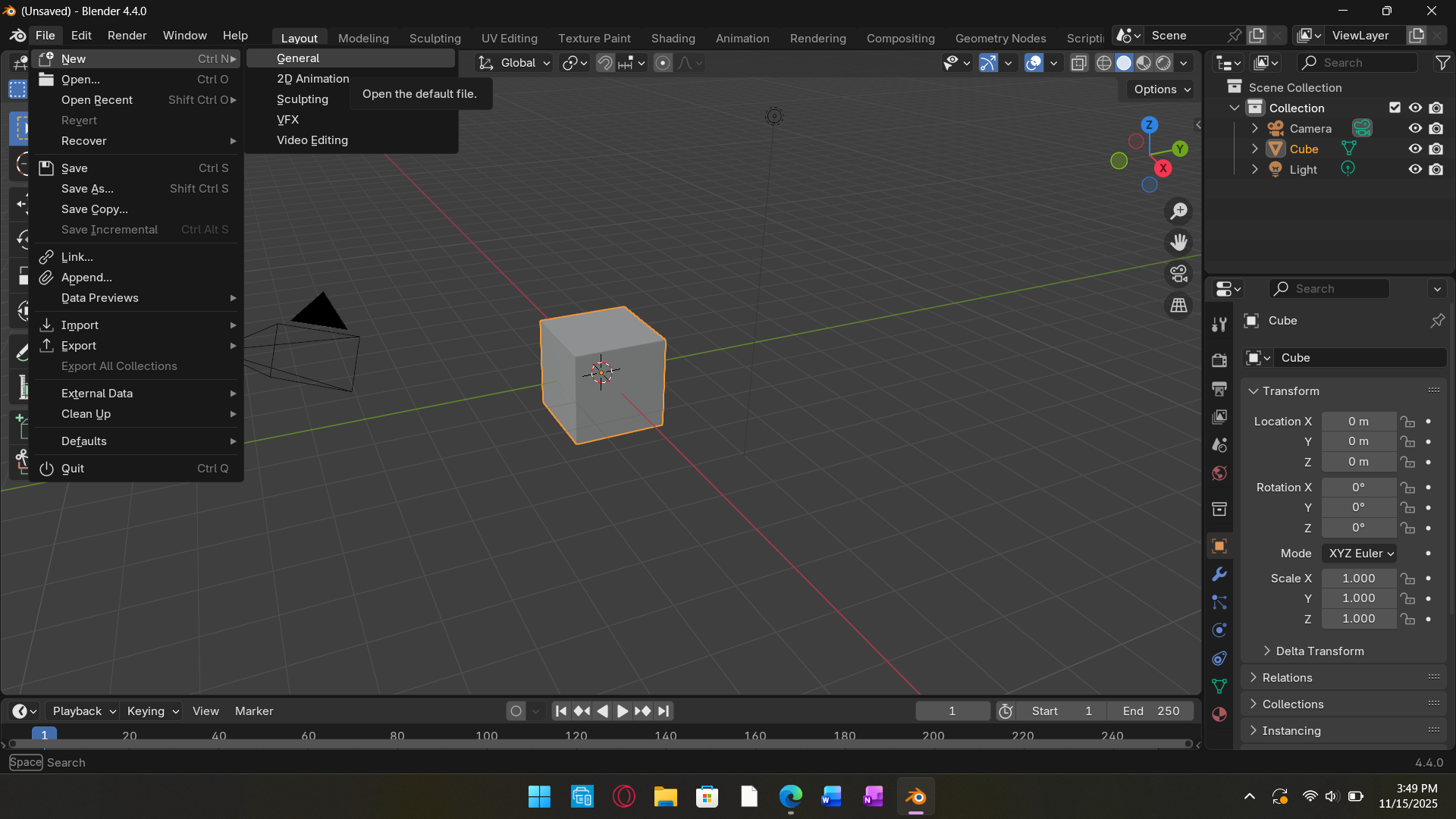This screenshot has height=819, width=1456.
Task: Click Save As... in File menu
Action: point(136,189)
